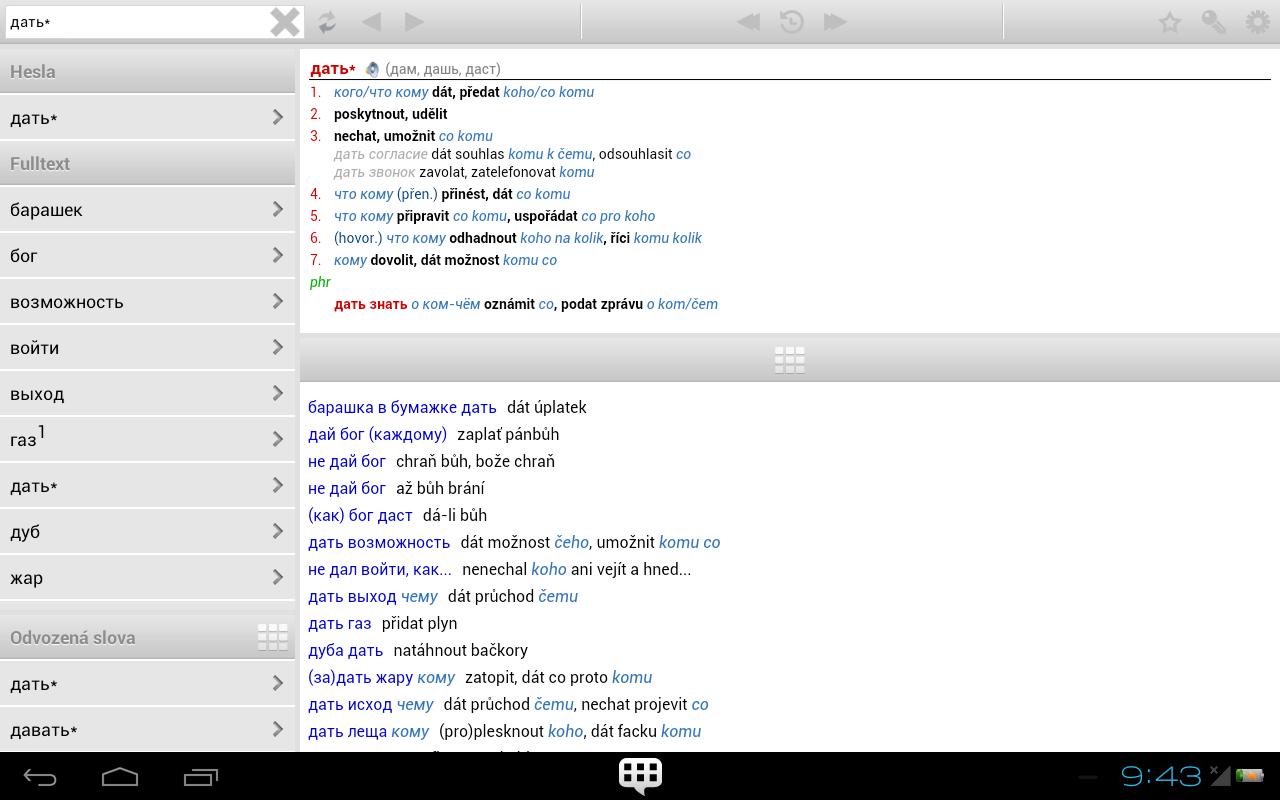Click phrase link дать выход
1280x800 pixels.
click(352, 596)
